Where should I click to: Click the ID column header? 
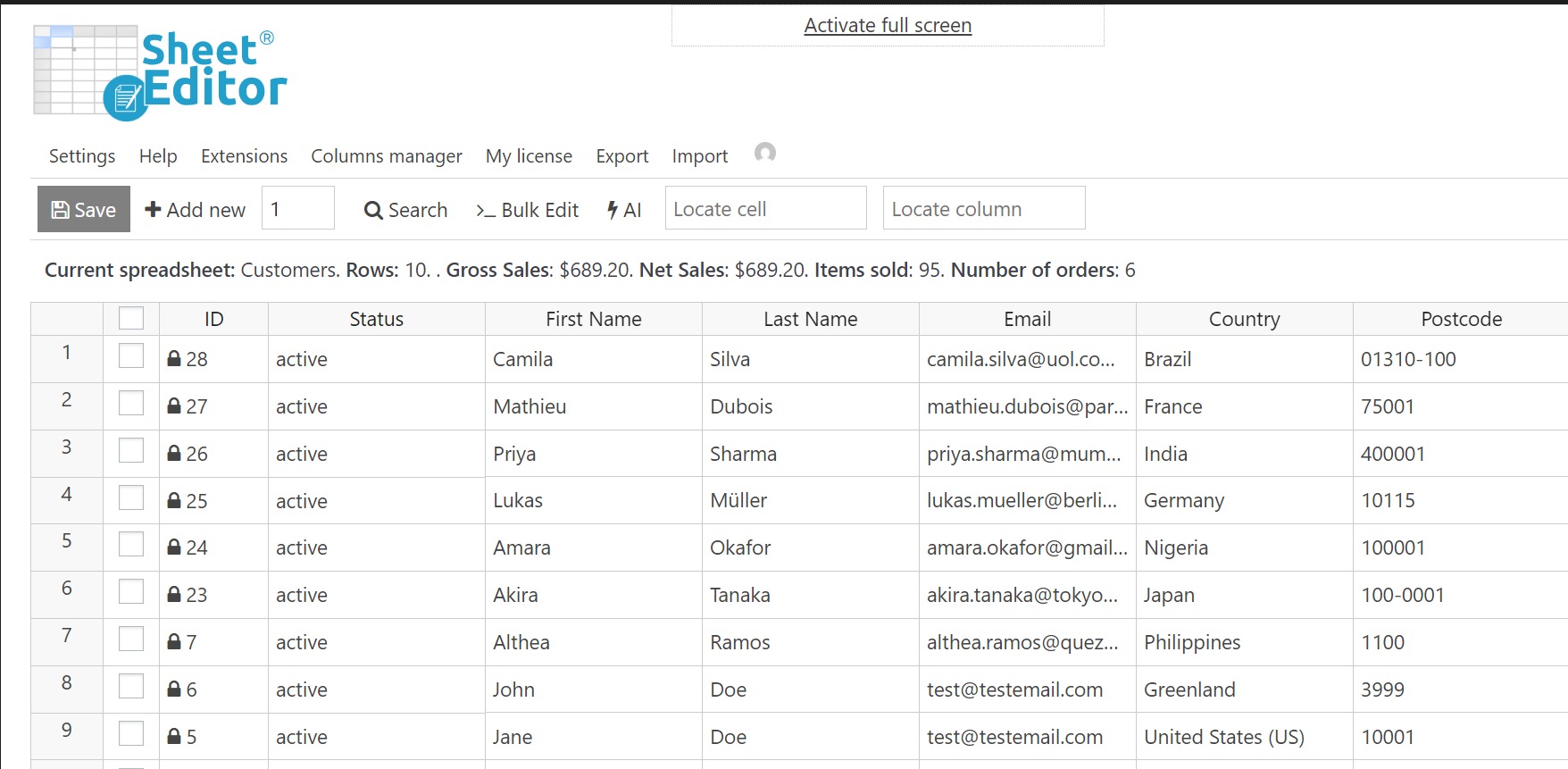(x=213, y=319)
